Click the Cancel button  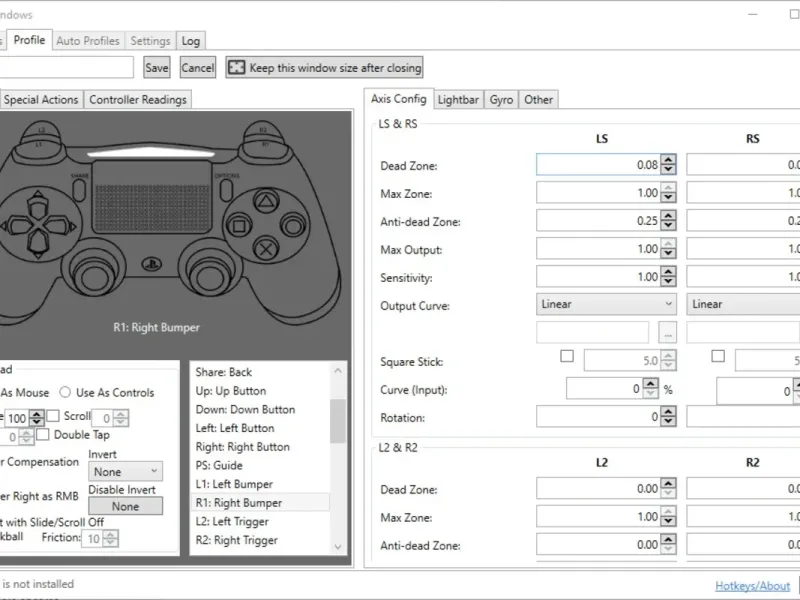(x=198, y=67)
